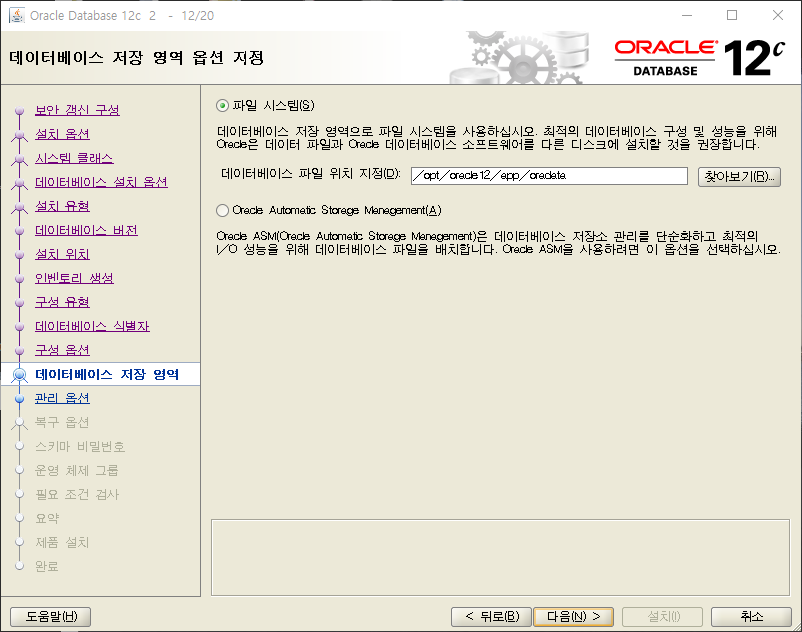Click the step bullet beside 데이터베이스 버전
The height and width of the screenshot is (632, 802).
point(19,231)
